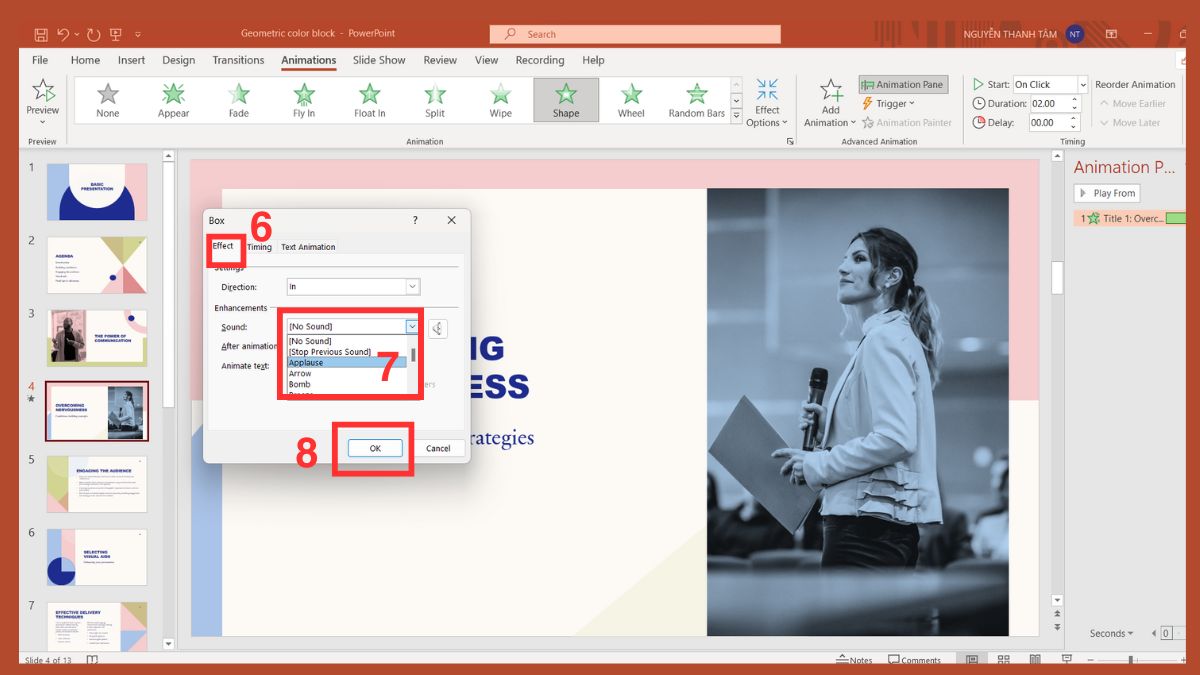Image resolution: width=1200 pixels, height=675 pixels.
Task: Select Applause from the sound list
Action: coord(305,362)
